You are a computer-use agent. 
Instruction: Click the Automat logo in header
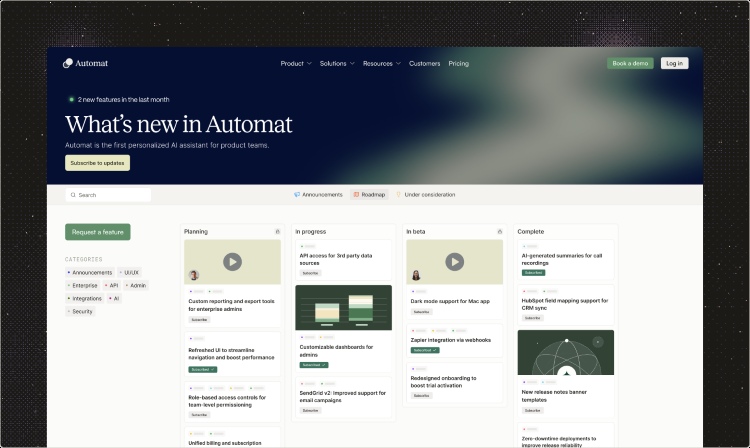coord(85,63)
